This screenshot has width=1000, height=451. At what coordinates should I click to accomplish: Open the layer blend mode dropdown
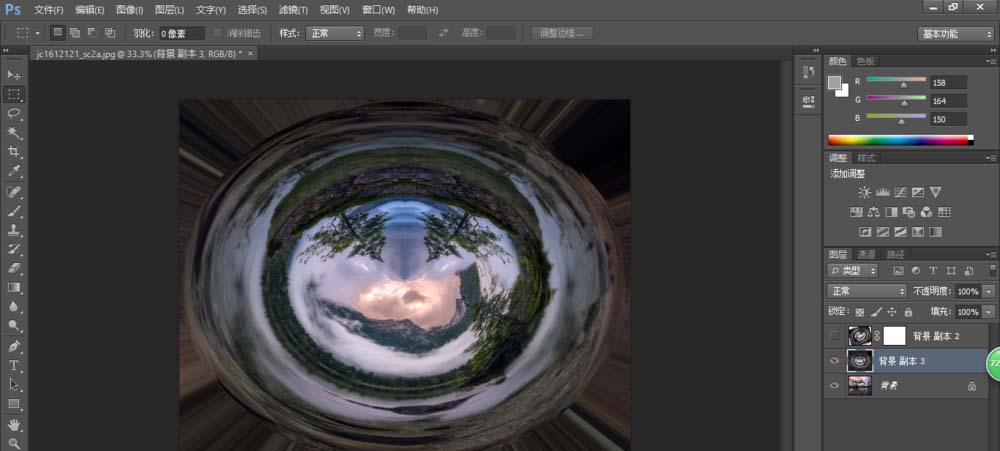click(866, 291)
